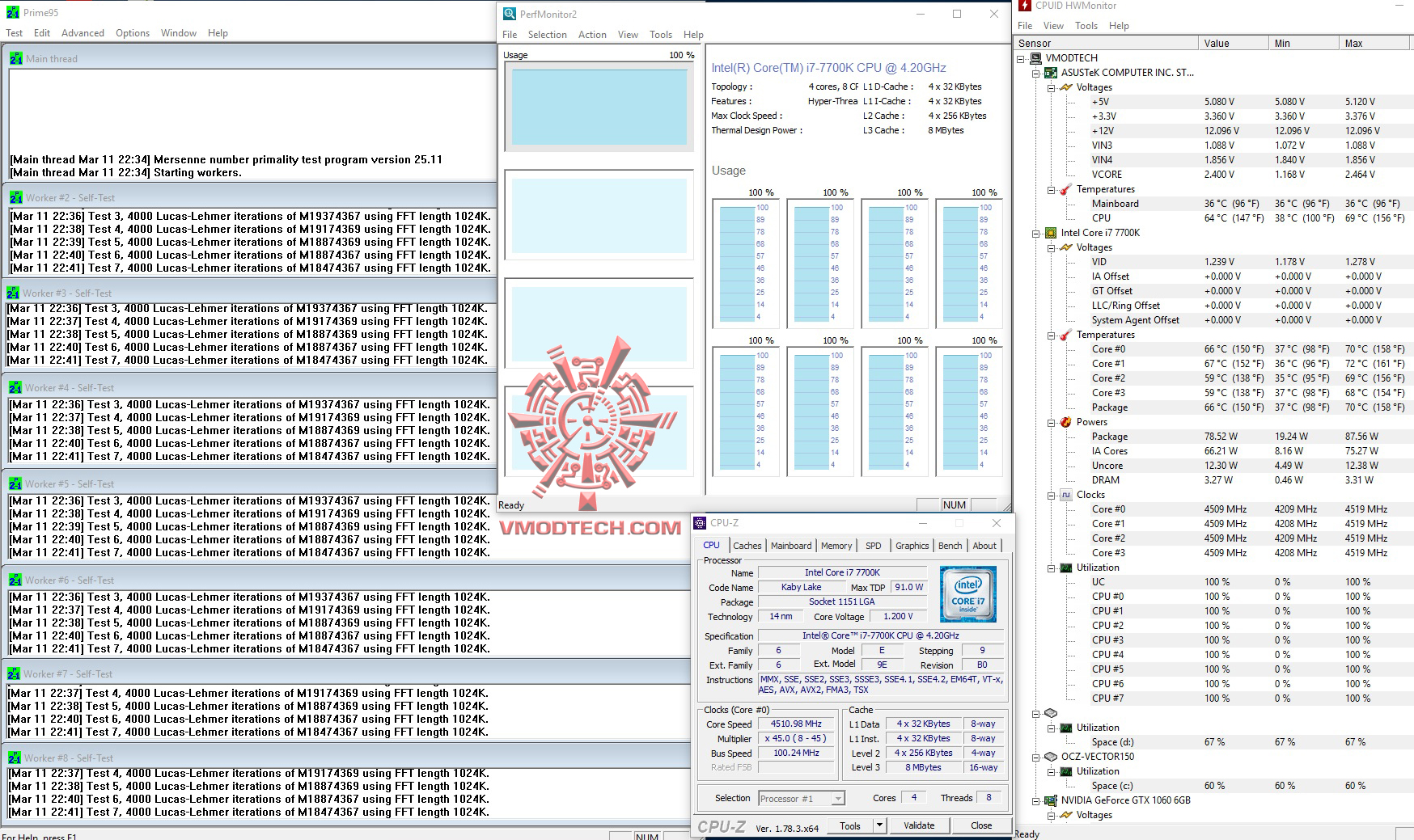1414x840 pixels.
Task: Switch to the Caches tab in CPU-Z
Action: [747, 546]
